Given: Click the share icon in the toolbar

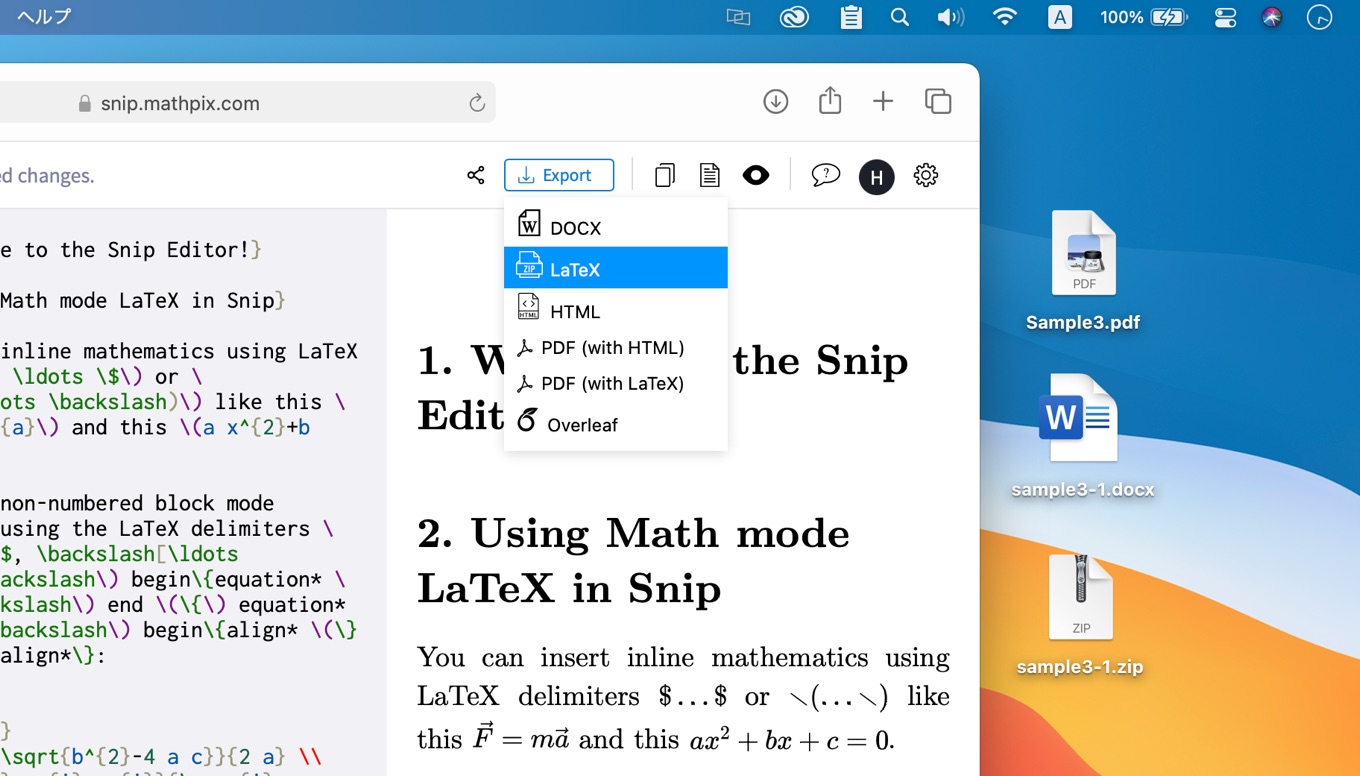Looking at the screenshot, I should pos(475,174).
